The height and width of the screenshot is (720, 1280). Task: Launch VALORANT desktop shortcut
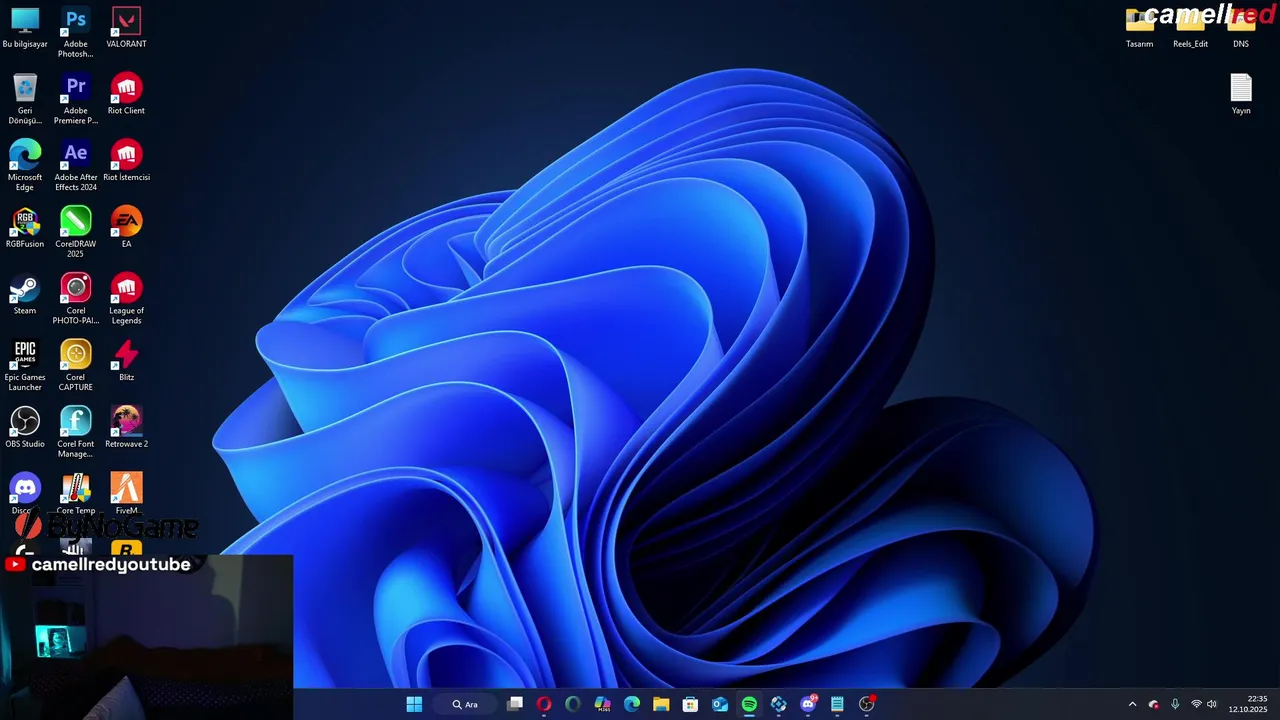[126, 28]
